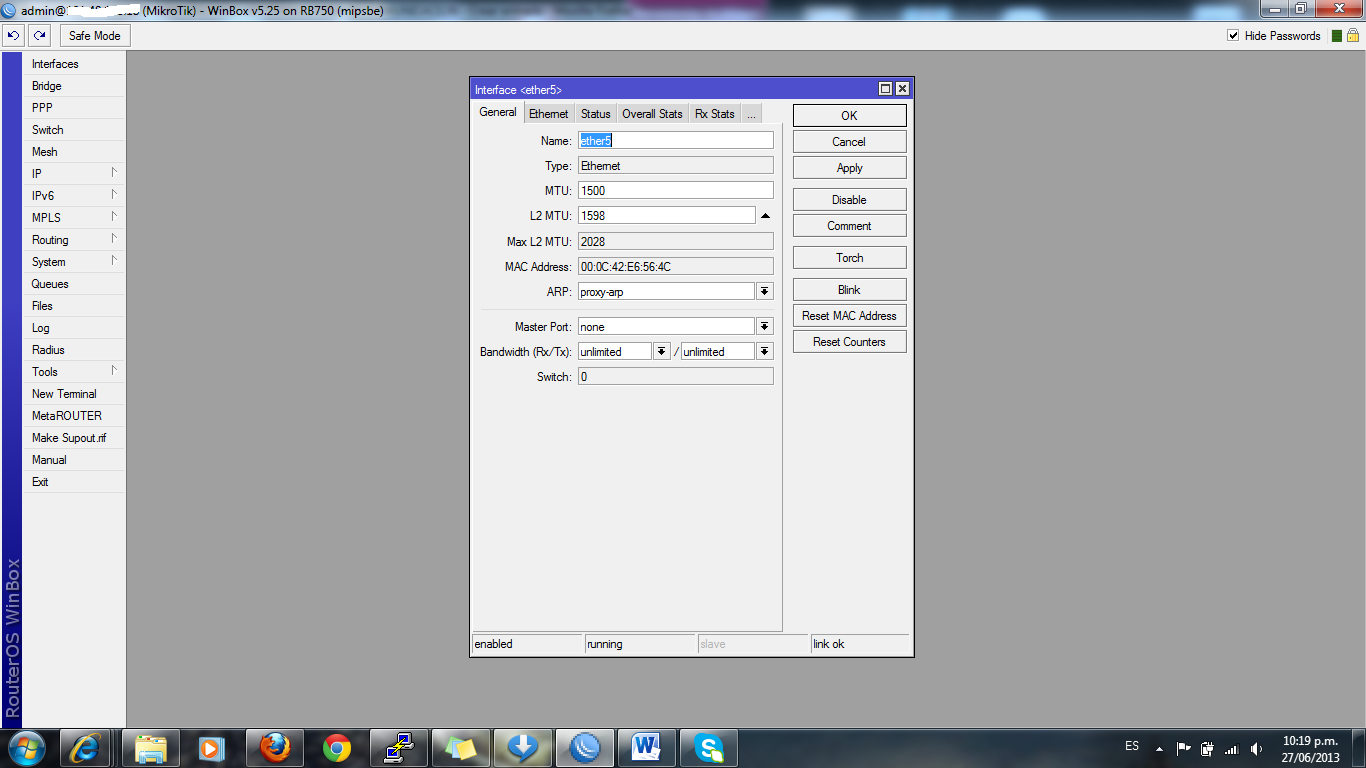Click the Apply button

[850, 168]
